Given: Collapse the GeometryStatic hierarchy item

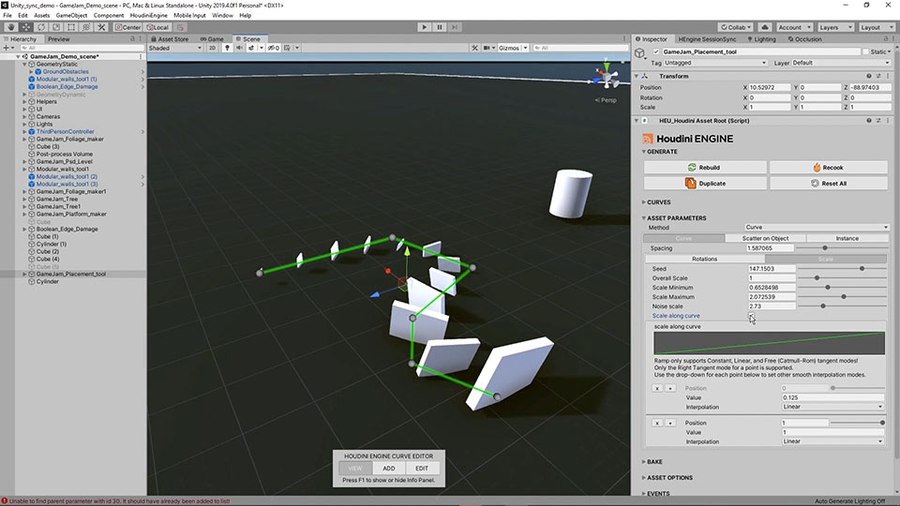Looking at the screenshot, I should click(25, 64).
